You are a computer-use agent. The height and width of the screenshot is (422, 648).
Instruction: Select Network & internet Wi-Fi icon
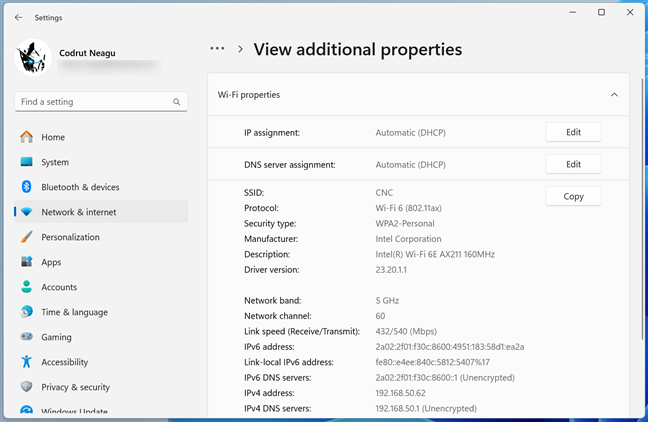[26, 212]
